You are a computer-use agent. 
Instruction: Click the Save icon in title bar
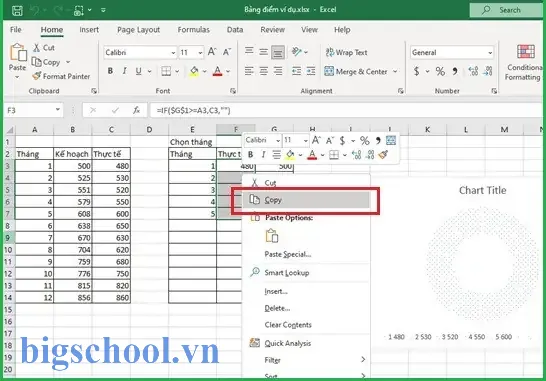click(x=17, y=10)
